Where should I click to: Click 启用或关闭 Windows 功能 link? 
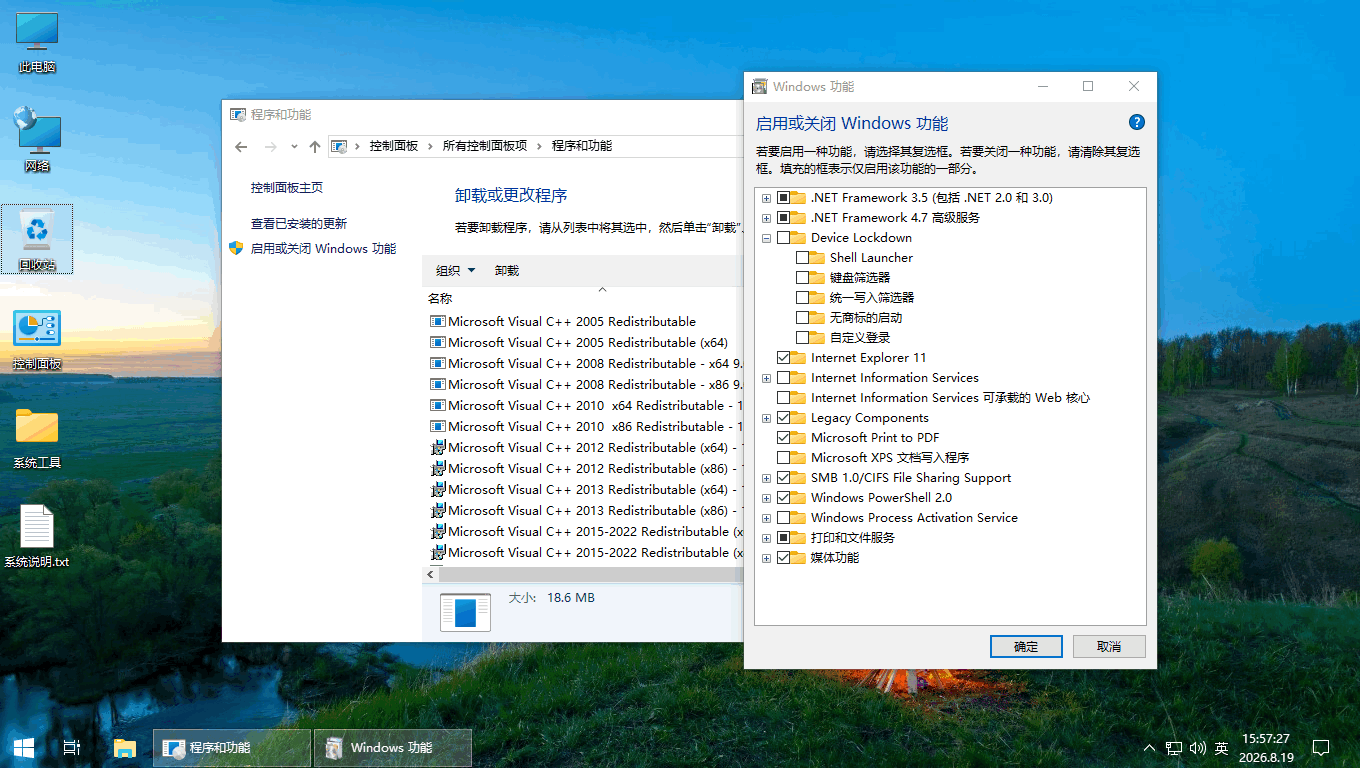(x=323, y=248)
